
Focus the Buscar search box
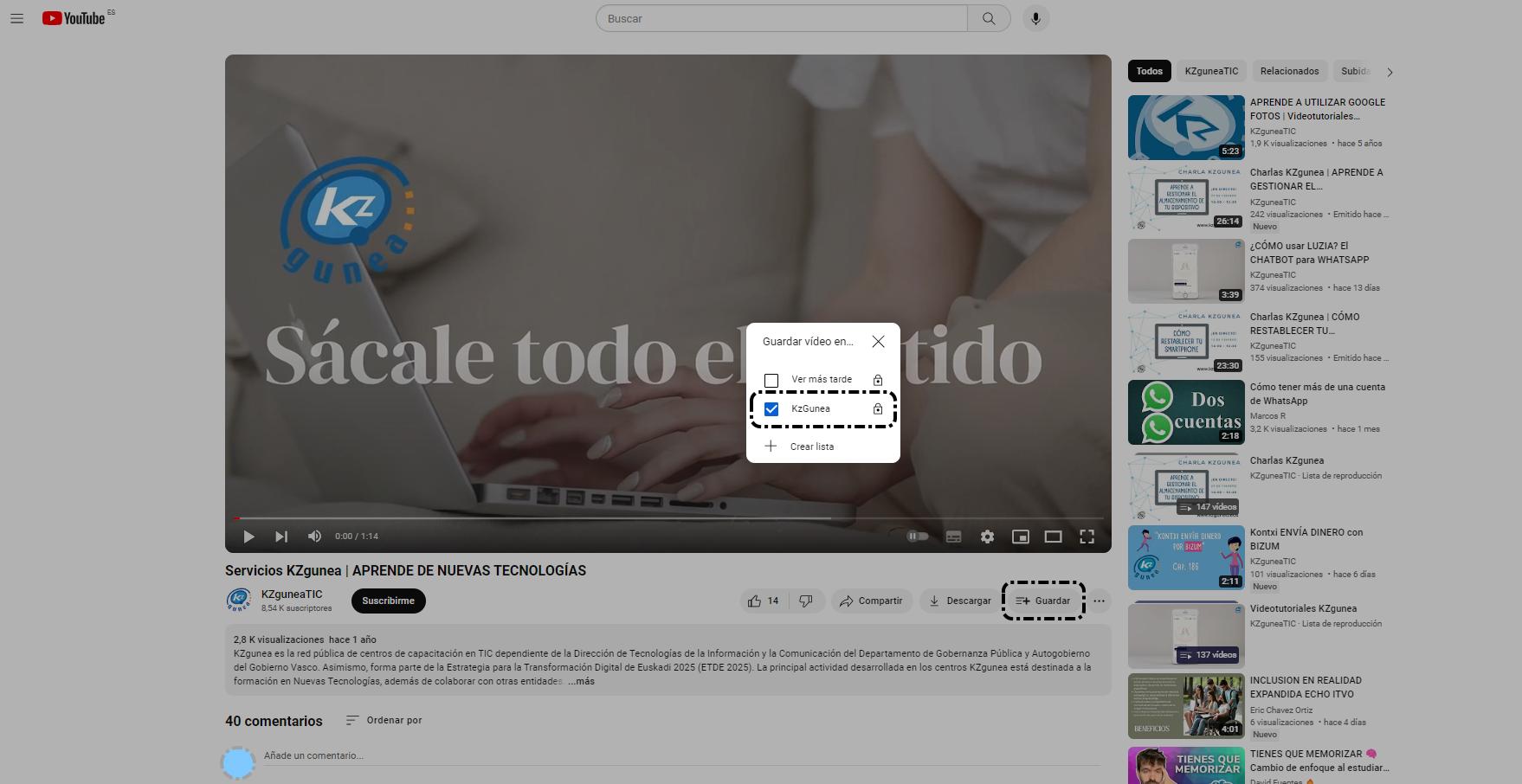(x=782, y=18)
